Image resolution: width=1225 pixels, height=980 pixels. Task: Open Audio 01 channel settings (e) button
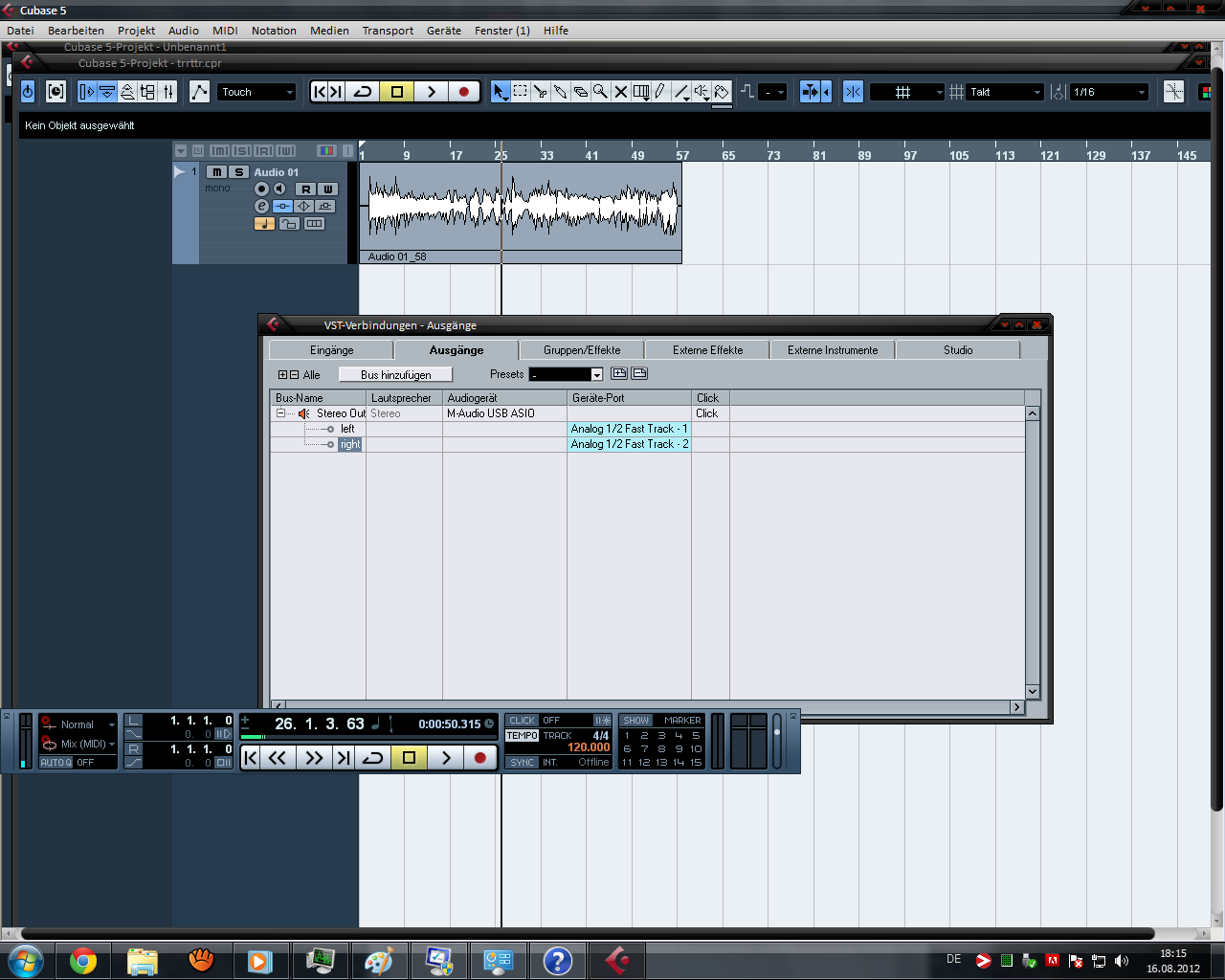coord(261,206)
